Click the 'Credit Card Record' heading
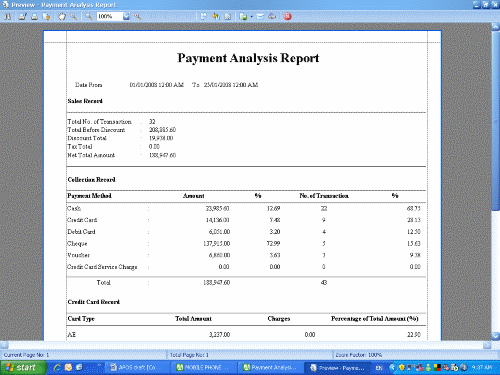This screenshot has width=500, height=375. [94, 302]
